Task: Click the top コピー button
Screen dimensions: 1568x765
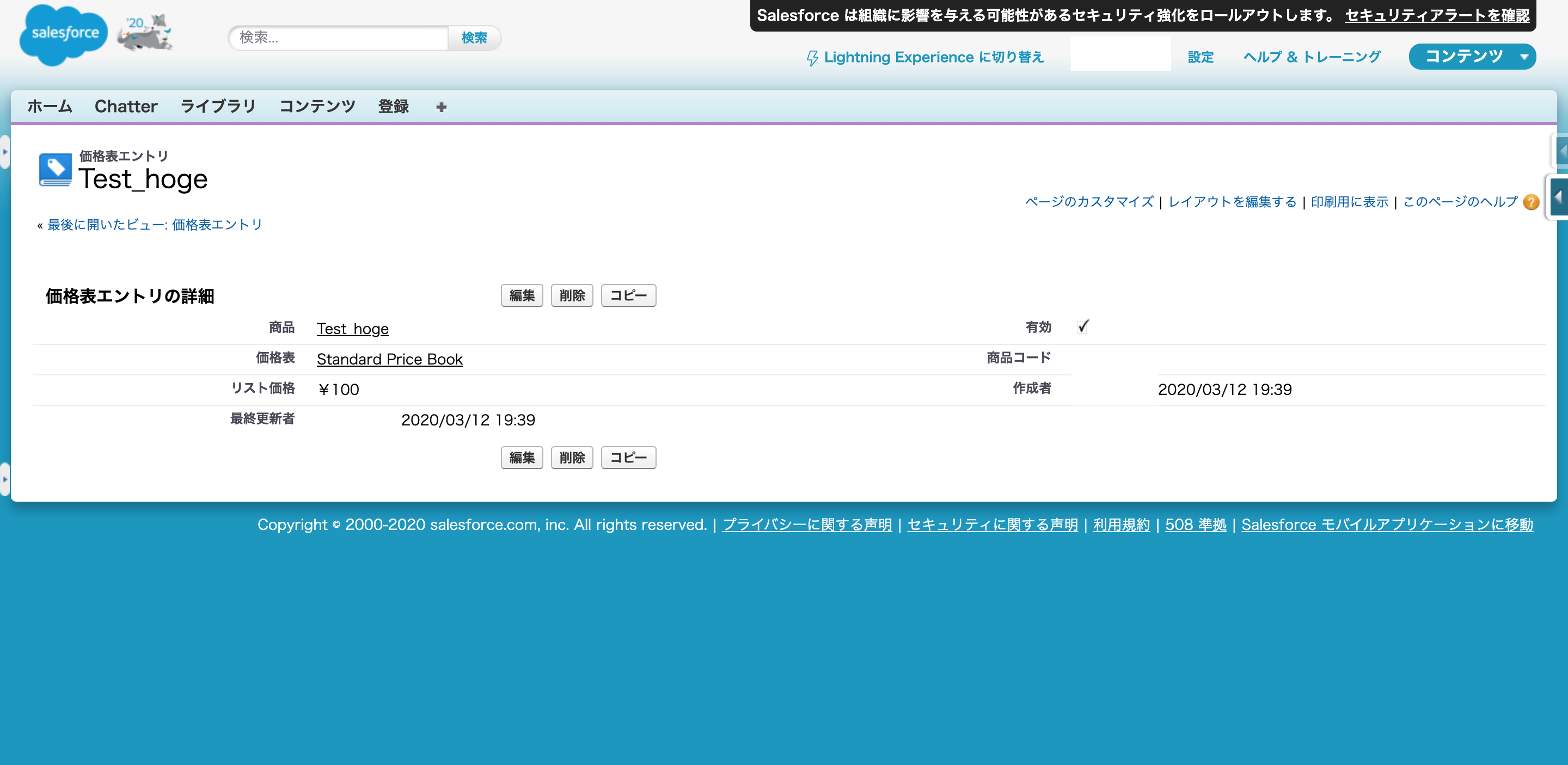Action: click(x=628, y=295)
